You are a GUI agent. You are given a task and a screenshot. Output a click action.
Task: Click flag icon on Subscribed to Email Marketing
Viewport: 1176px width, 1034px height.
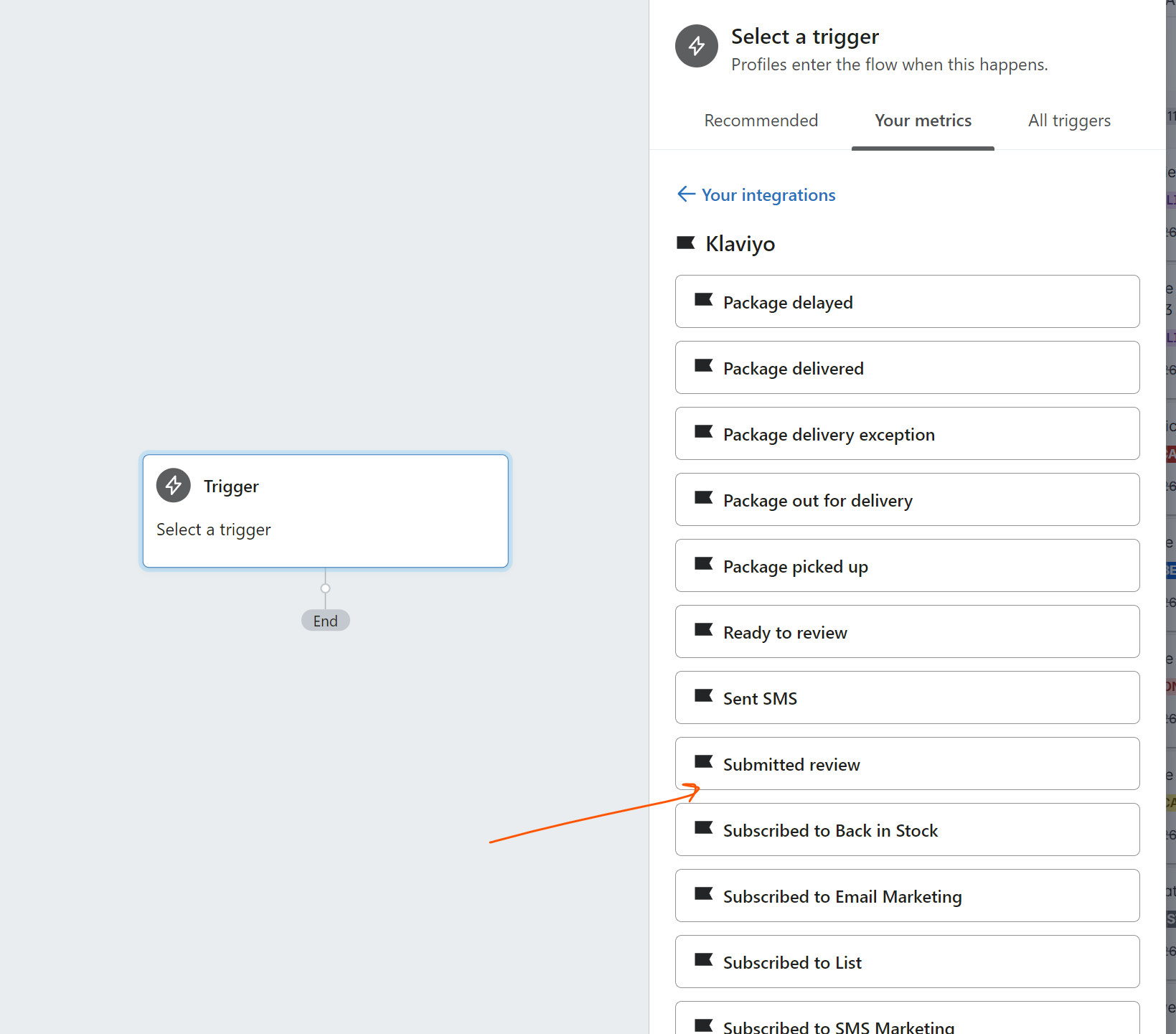(x=703, y=893)
